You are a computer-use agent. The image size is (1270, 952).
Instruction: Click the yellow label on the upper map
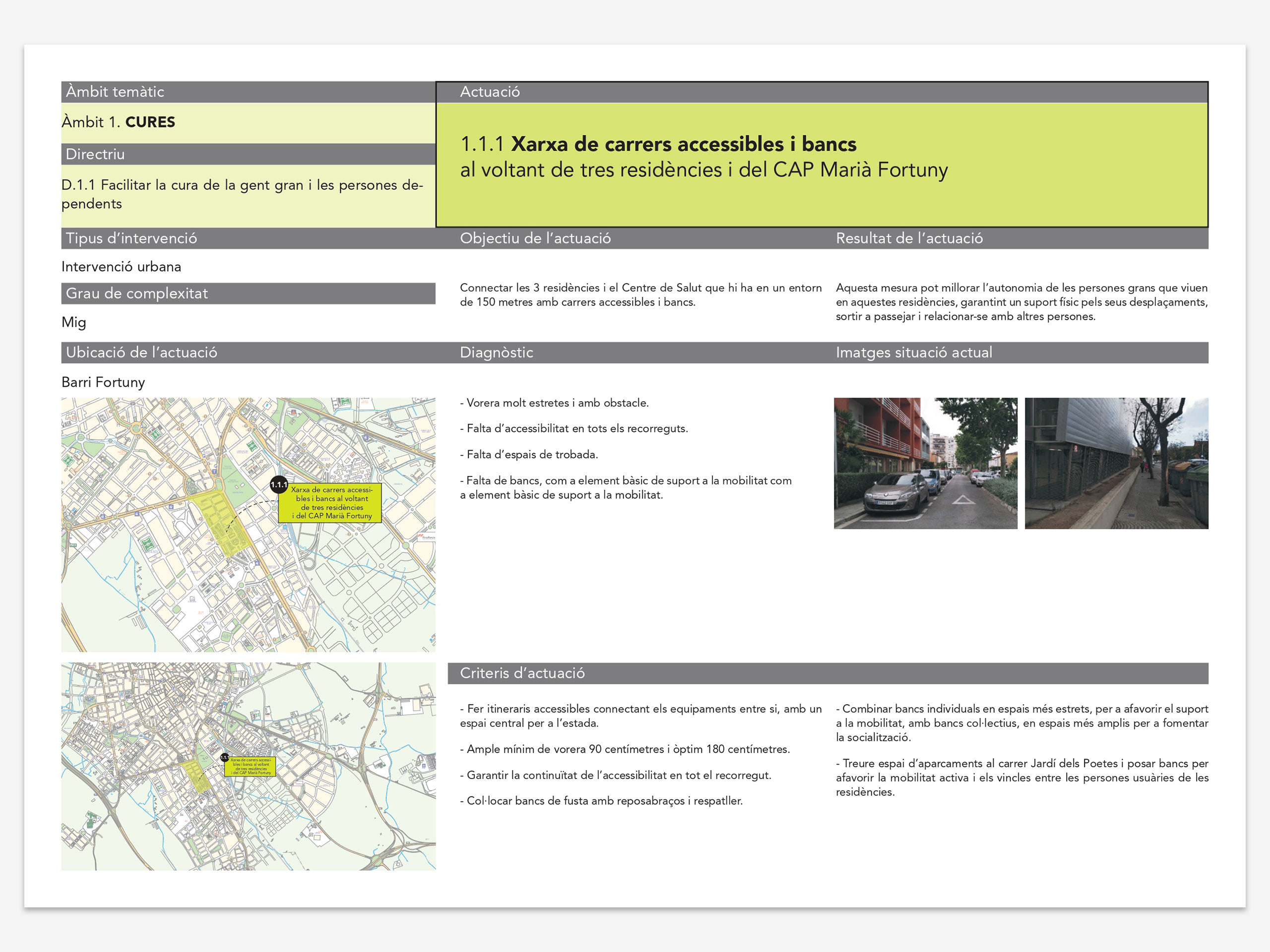pos(330,503)
